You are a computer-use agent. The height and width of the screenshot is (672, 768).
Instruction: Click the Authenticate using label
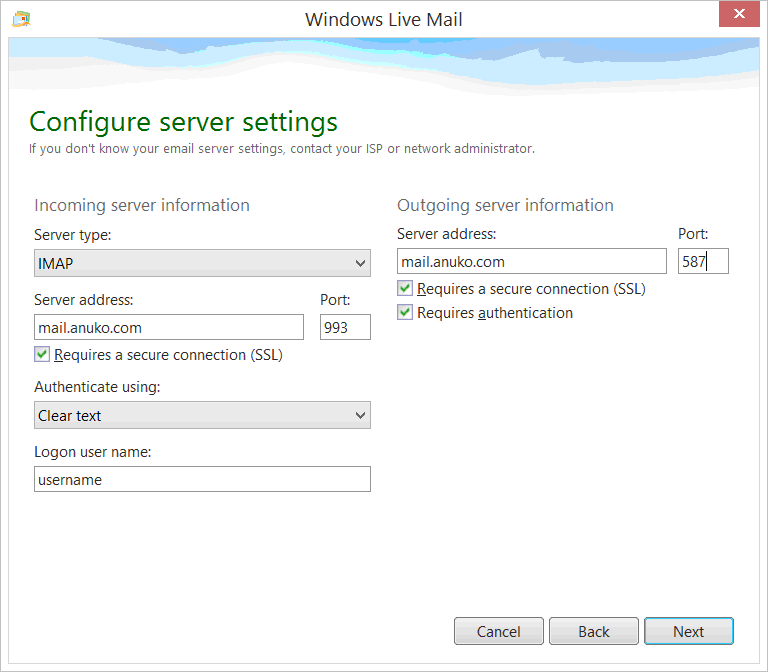(97, 387)
